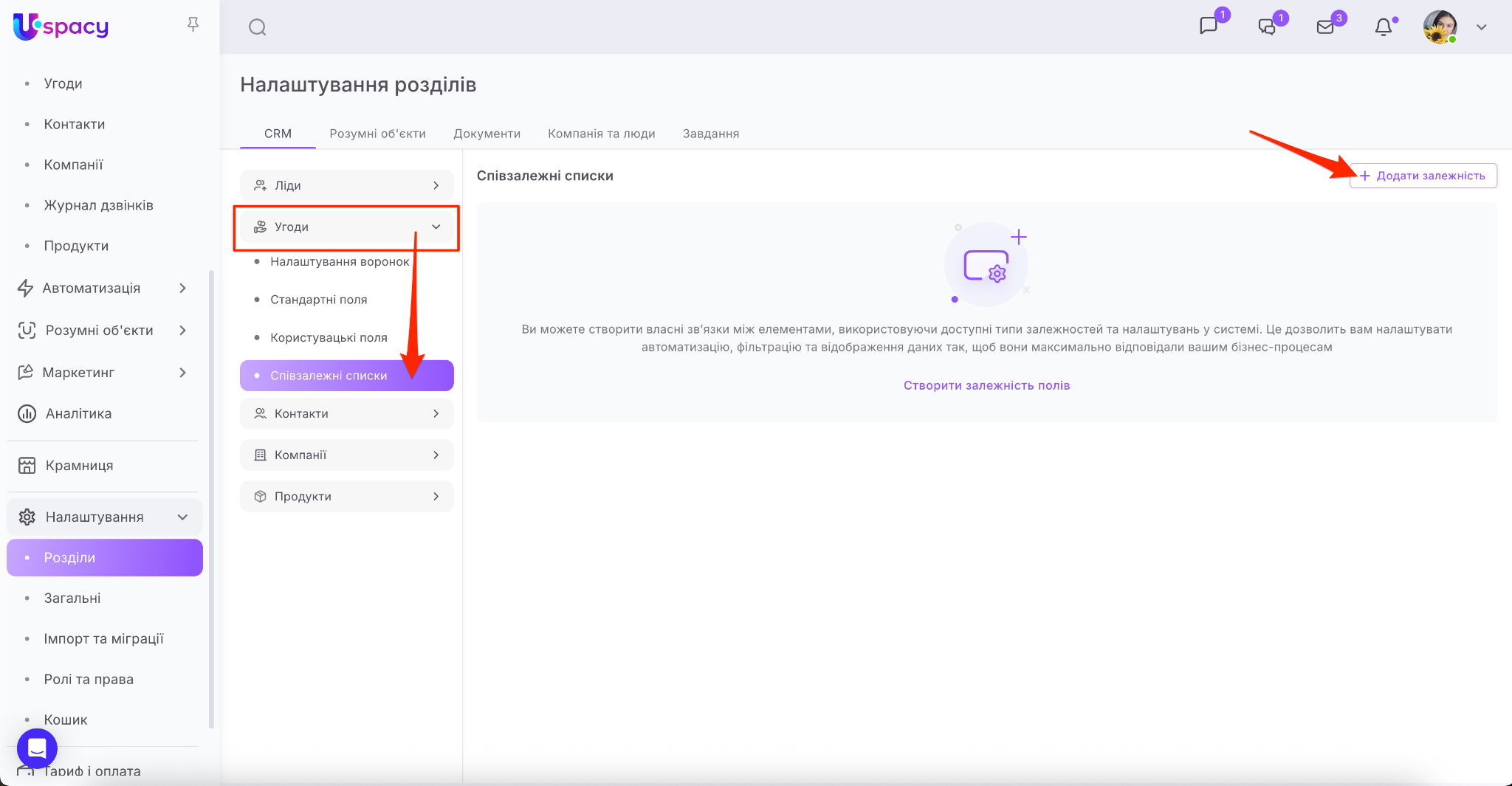Image resolution: width=1512 pixels, height=786 pixels.
Task: Open the user profile dropdown arrow
Action: click(x=1481, y=27)
